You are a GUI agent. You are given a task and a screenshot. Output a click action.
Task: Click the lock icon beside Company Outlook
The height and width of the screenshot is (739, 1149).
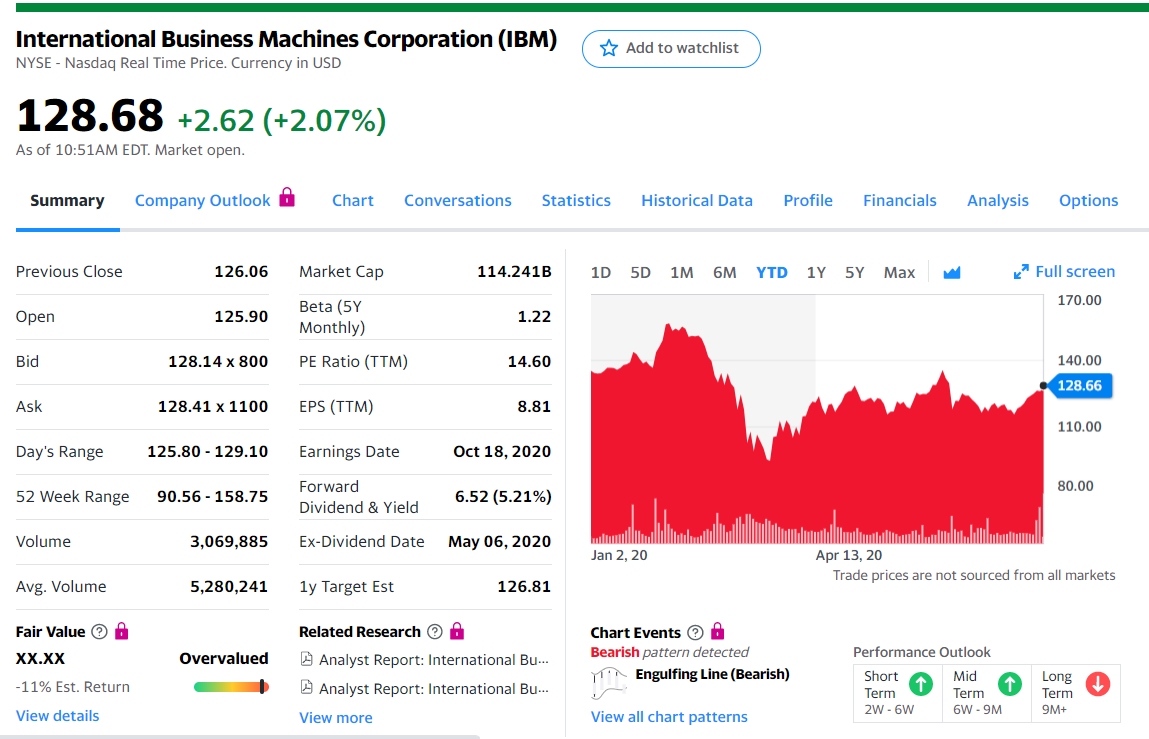point(287,197)
